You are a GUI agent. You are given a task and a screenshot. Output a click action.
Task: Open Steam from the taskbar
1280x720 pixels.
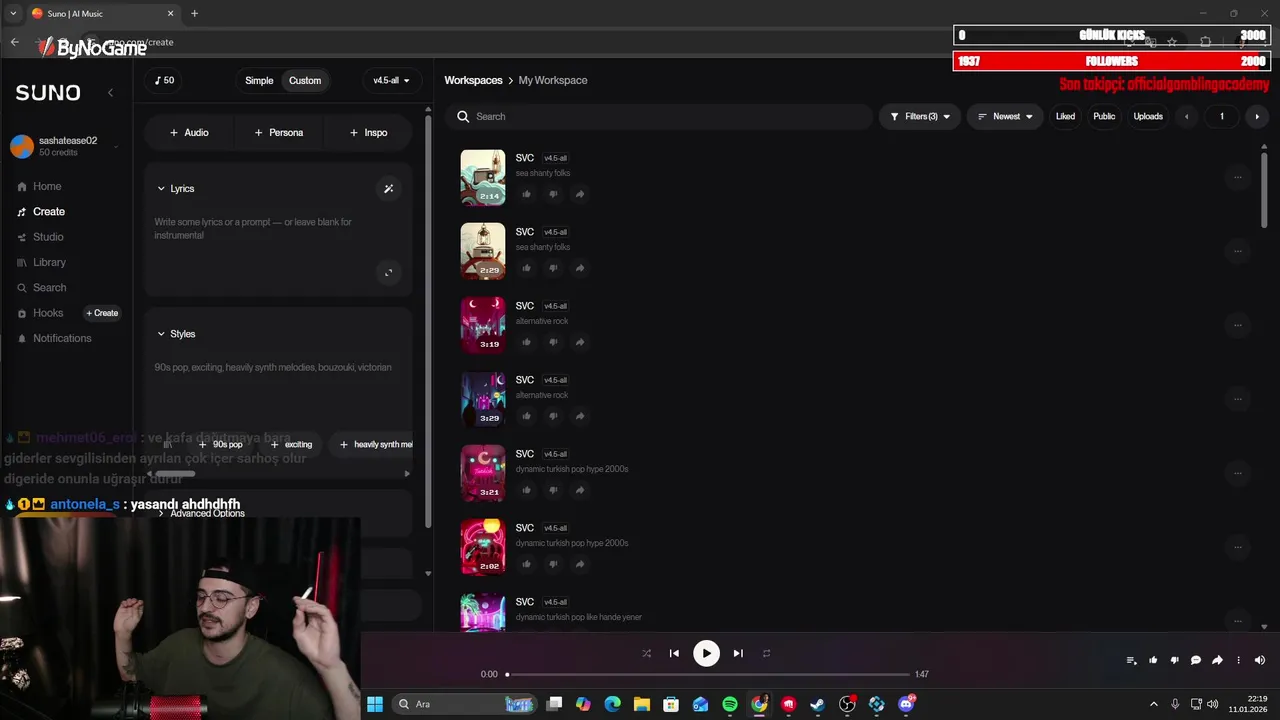coord(817,704)
